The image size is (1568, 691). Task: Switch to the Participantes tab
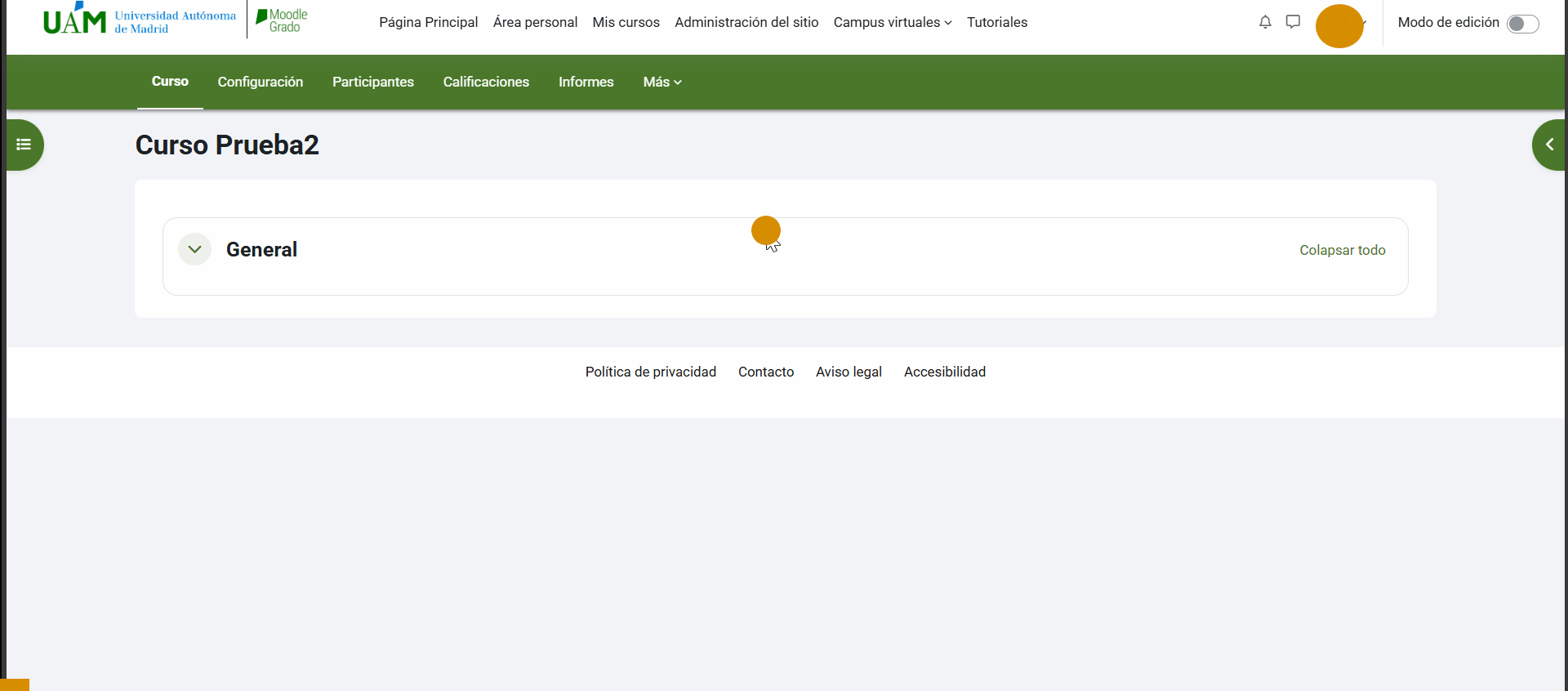click(372, 82)
